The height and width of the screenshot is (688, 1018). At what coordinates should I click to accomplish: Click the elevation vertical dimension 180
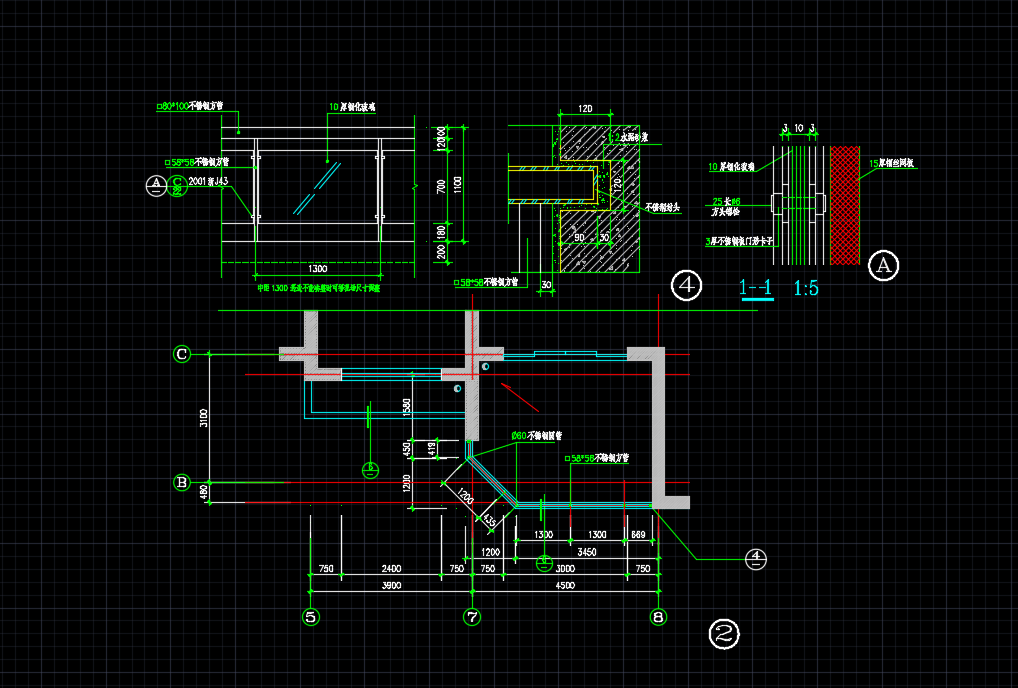click(441, 232)
